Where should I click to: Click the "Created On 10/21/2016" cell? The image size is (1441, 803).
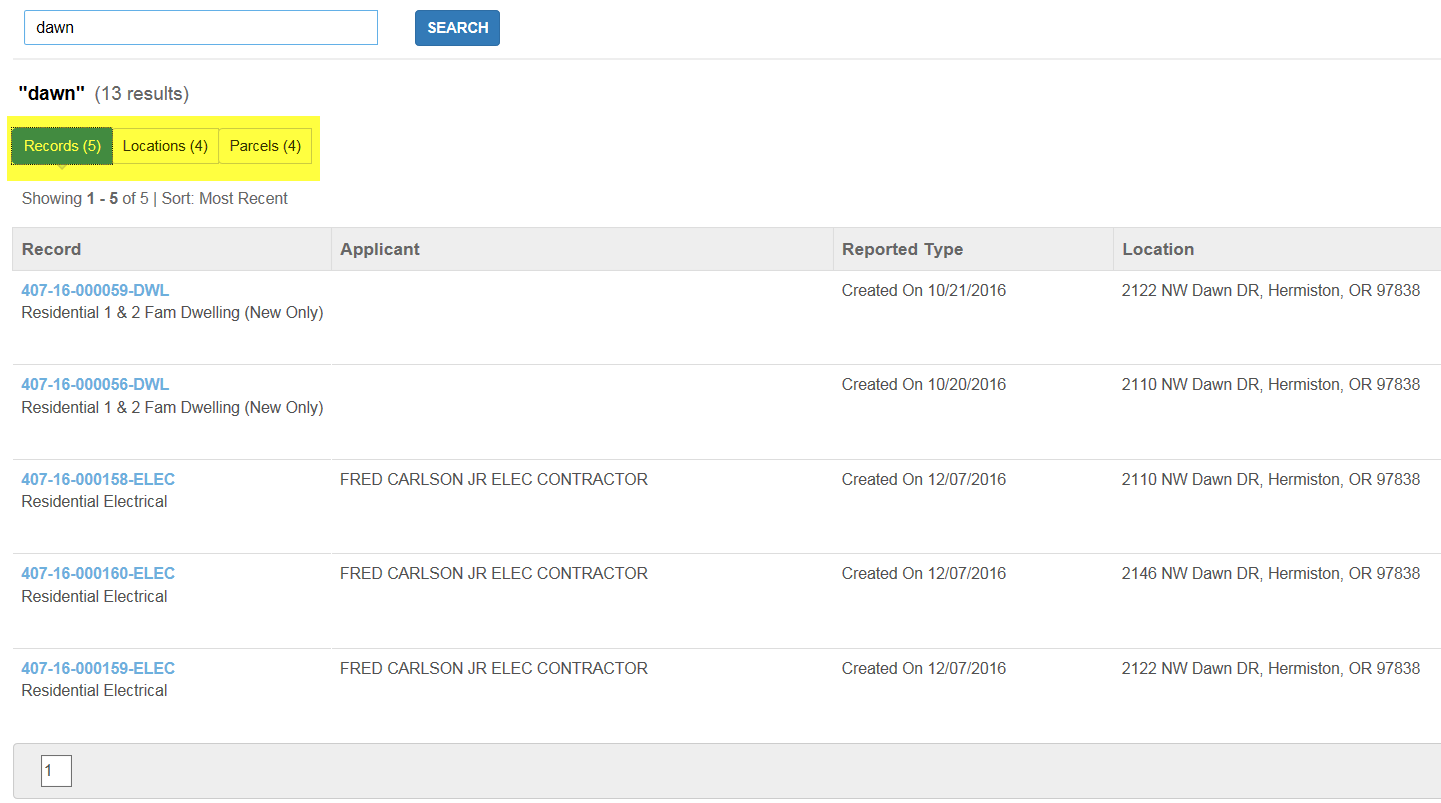click(x=923, y=290)
